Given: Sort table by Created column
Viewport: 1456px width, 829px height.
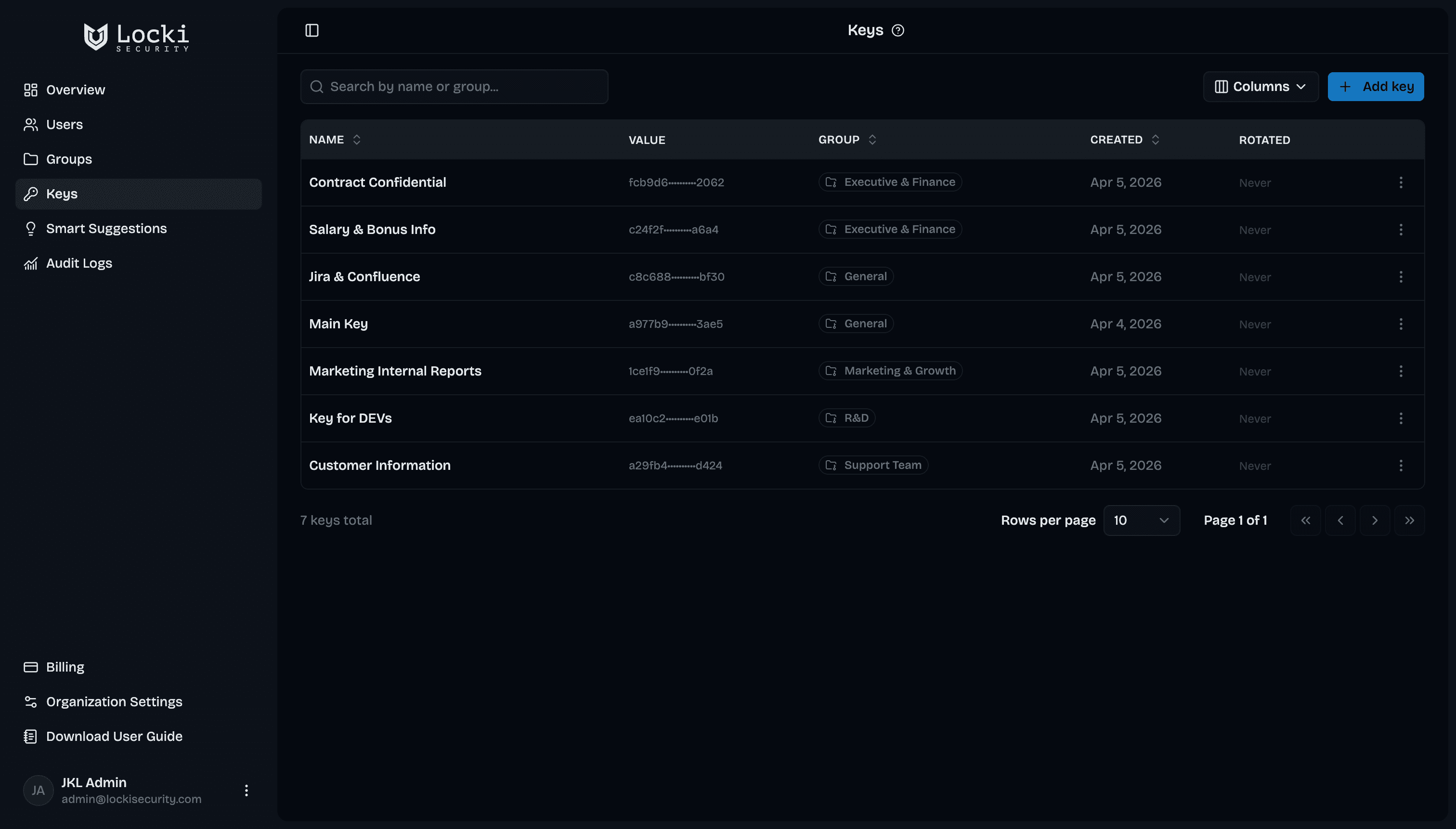Looking at the screenshot, I should [1124, 140].
